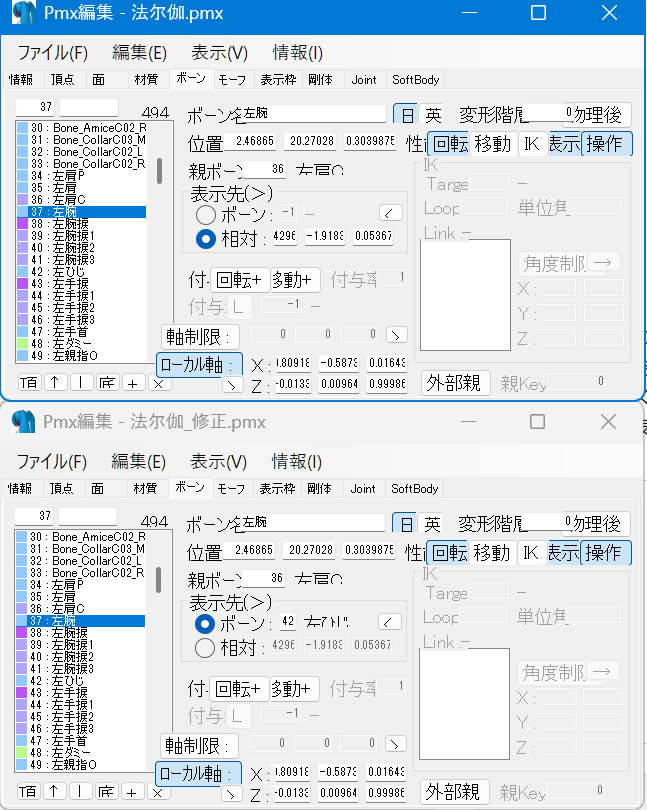Toggle IK property in 法尔伽_修正.pmx window
This screenshot has height=810, width=647.
tap(531, 553)
